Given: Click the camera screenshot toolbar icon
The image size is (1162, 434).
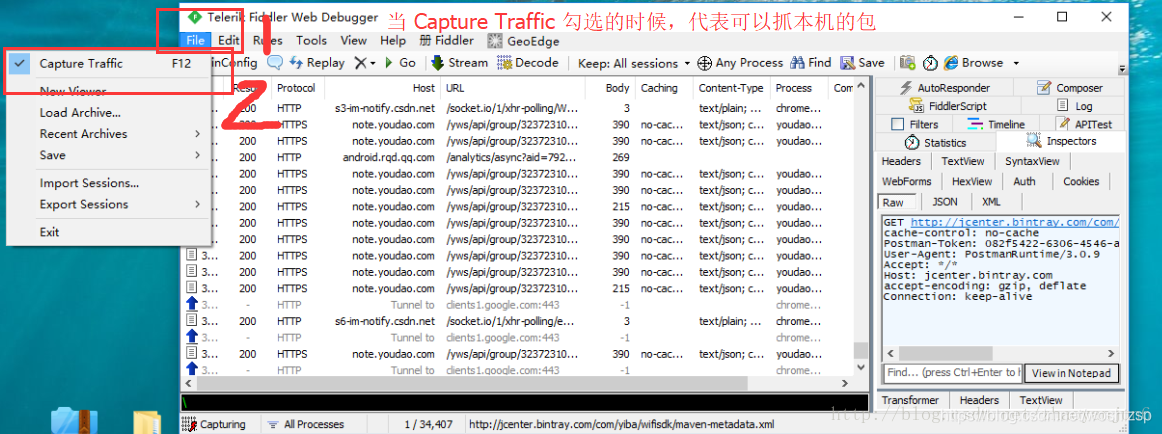Looking at the screenshot, I should coord(907,63).
